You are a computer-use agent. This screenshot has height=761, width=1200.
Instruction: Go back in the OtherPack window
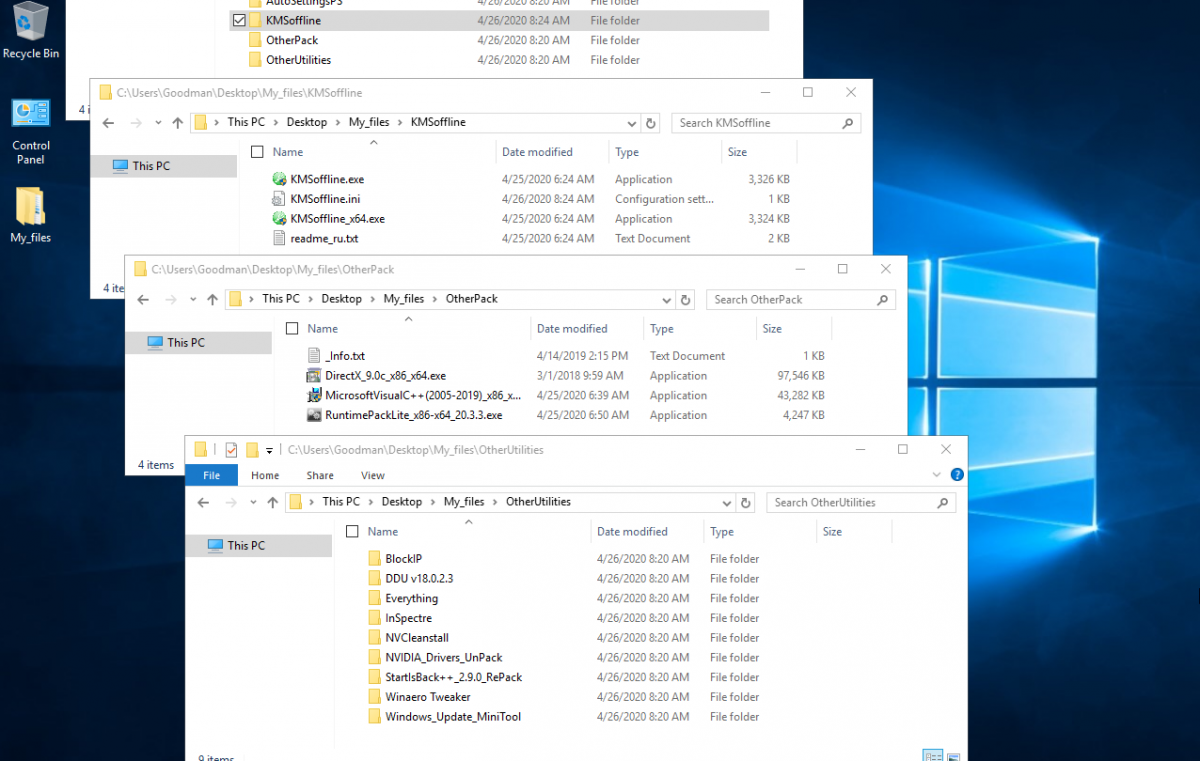click(x=143, y=299)
